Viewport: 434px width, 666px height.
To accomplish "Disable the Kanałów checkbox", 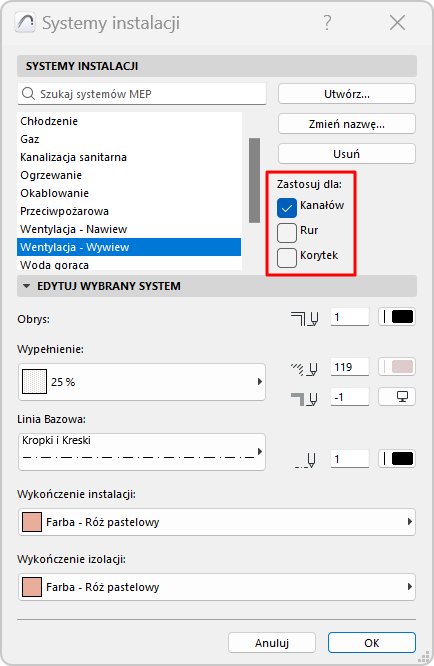I will 287,207.
